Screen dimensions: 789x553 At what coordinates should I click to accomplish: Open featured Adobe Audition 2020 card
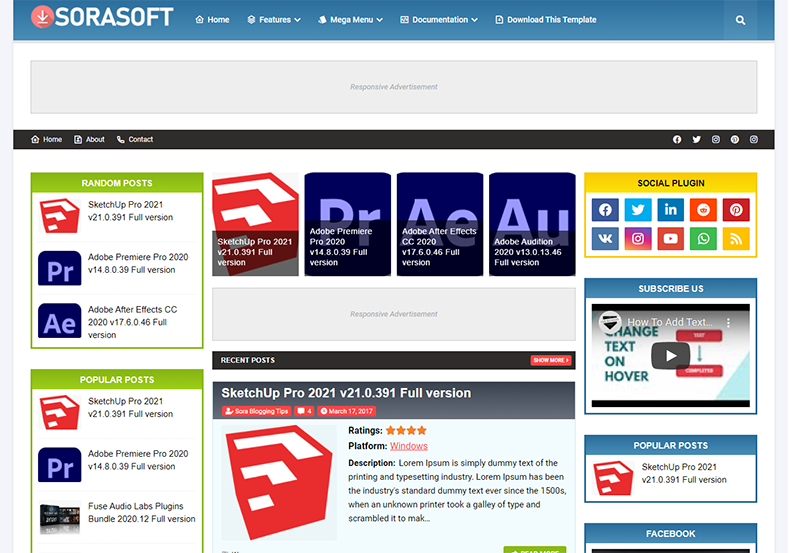click(x=532, y=224)
